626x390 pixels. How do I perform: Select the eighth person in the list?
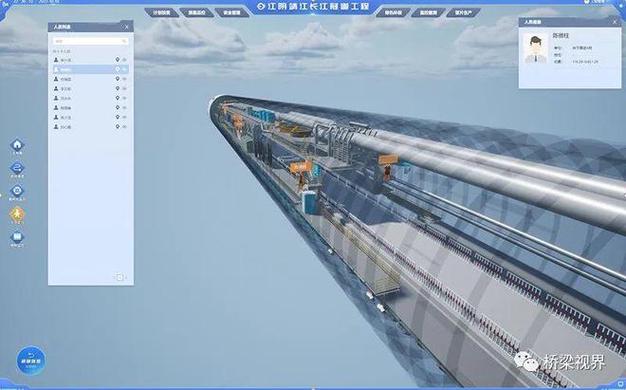click(x=91, y=127)
